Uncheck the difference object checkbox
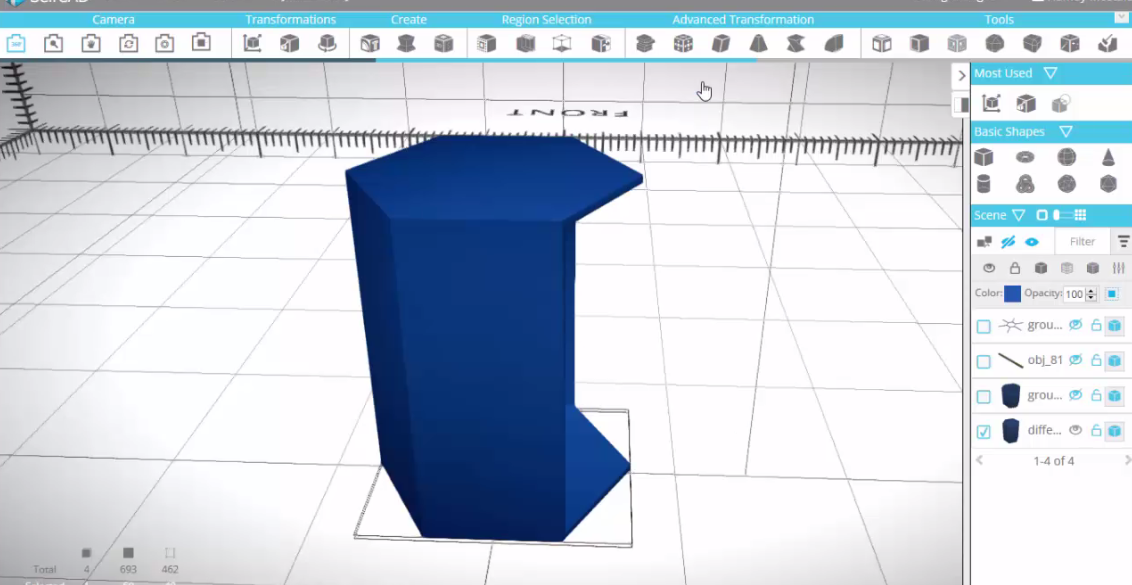This screenshot has height=585, width=1132. [983, 431]
